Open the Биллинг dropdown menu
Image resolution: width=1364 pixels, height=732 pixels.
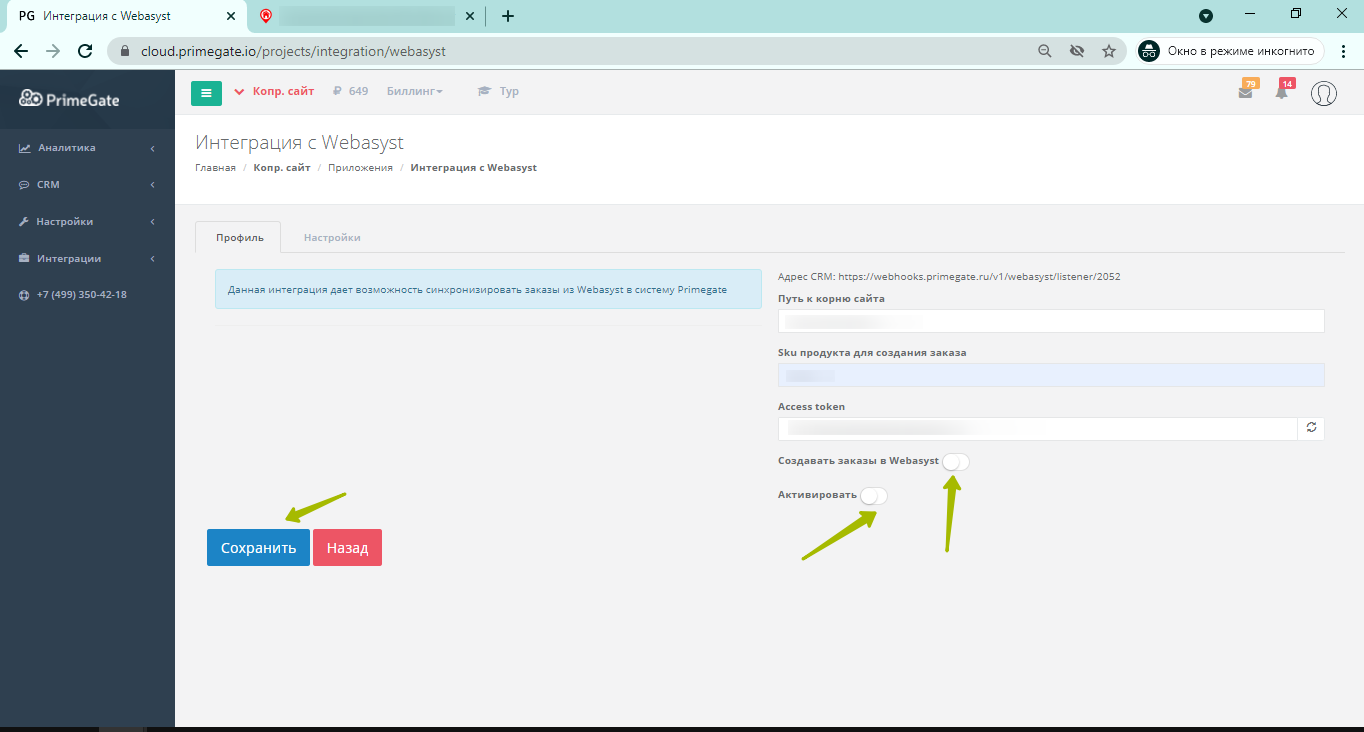[414, 92]
